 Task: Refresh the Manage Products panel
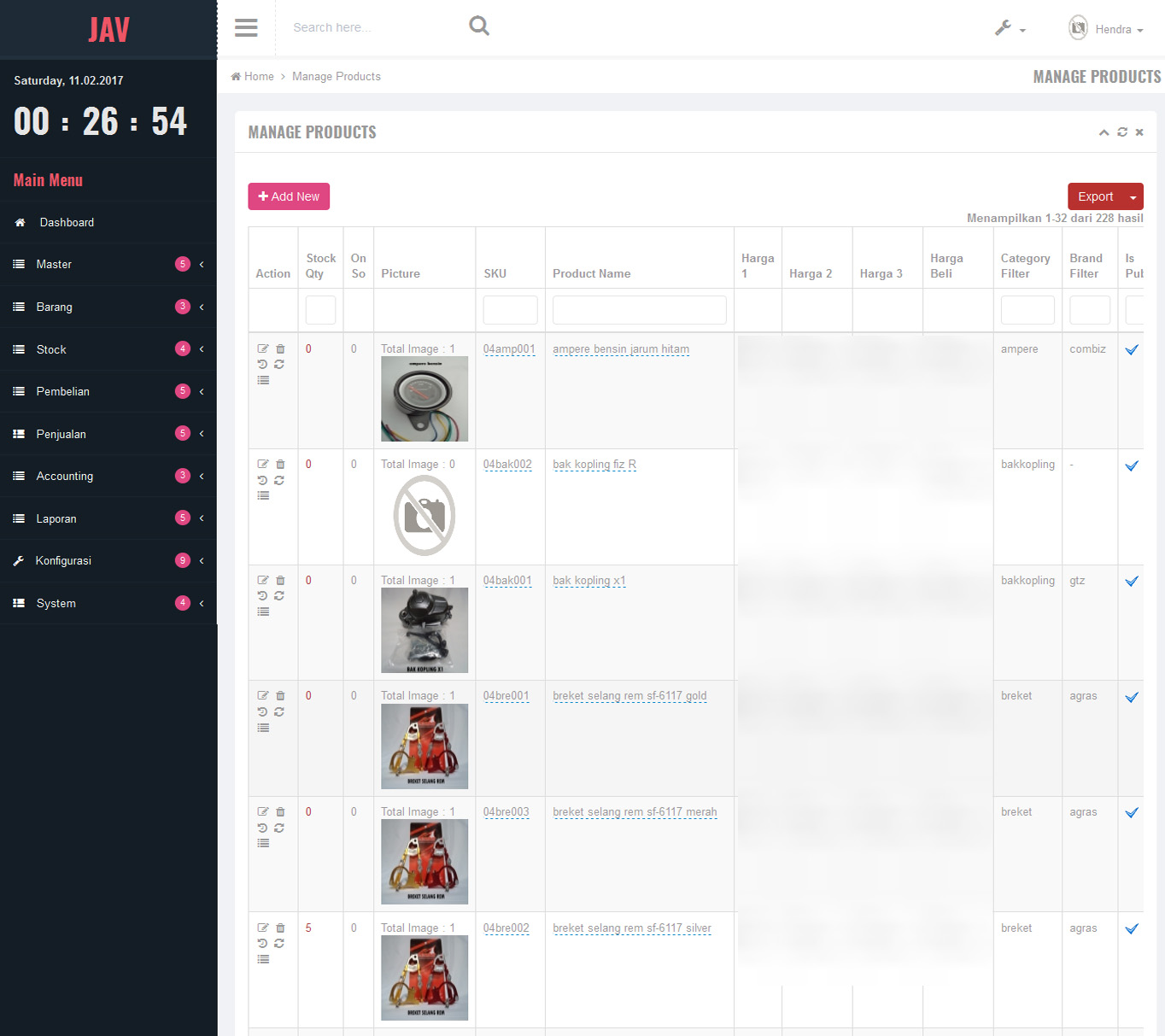[1122, 132]
